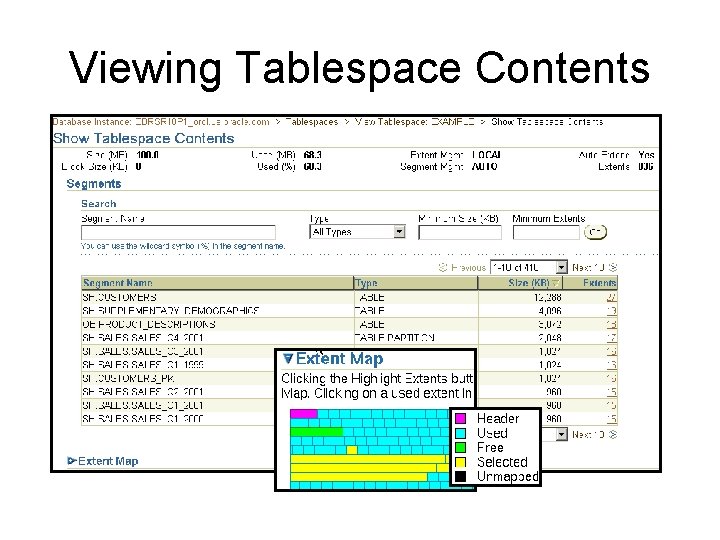Select SH.CUSTOMERS_PK segment text
The width and height of the screenshot is (720, 540).
click(x=129, y=378)
